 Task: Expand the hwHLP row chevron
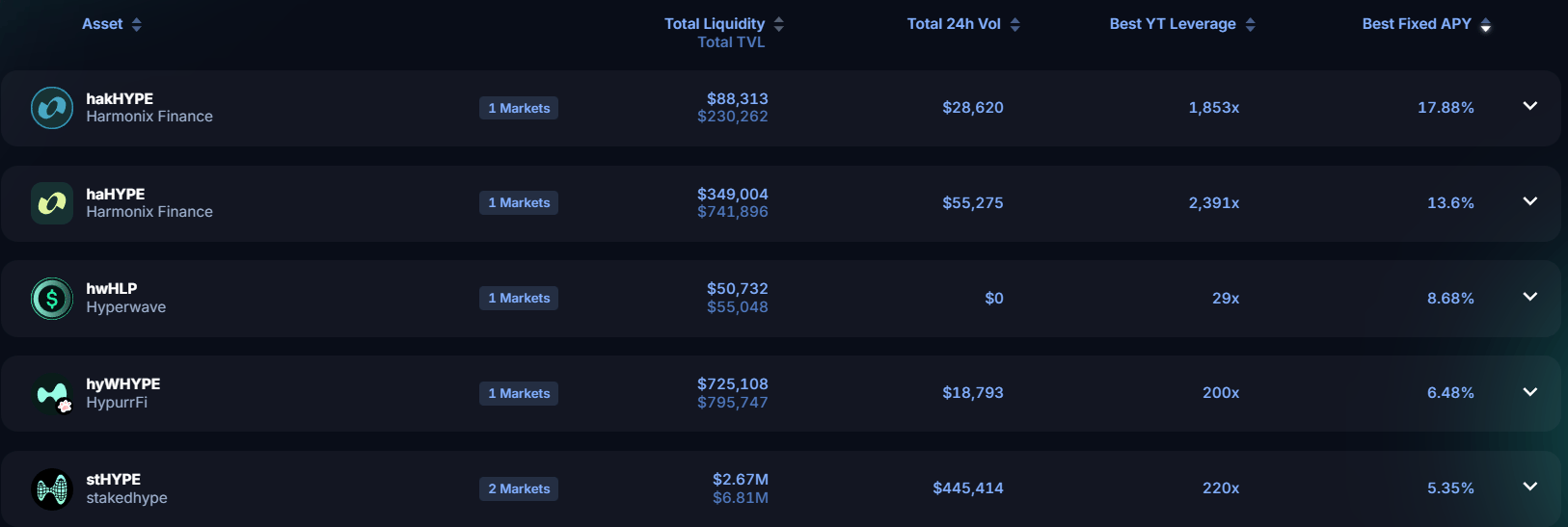point(1530,297)
